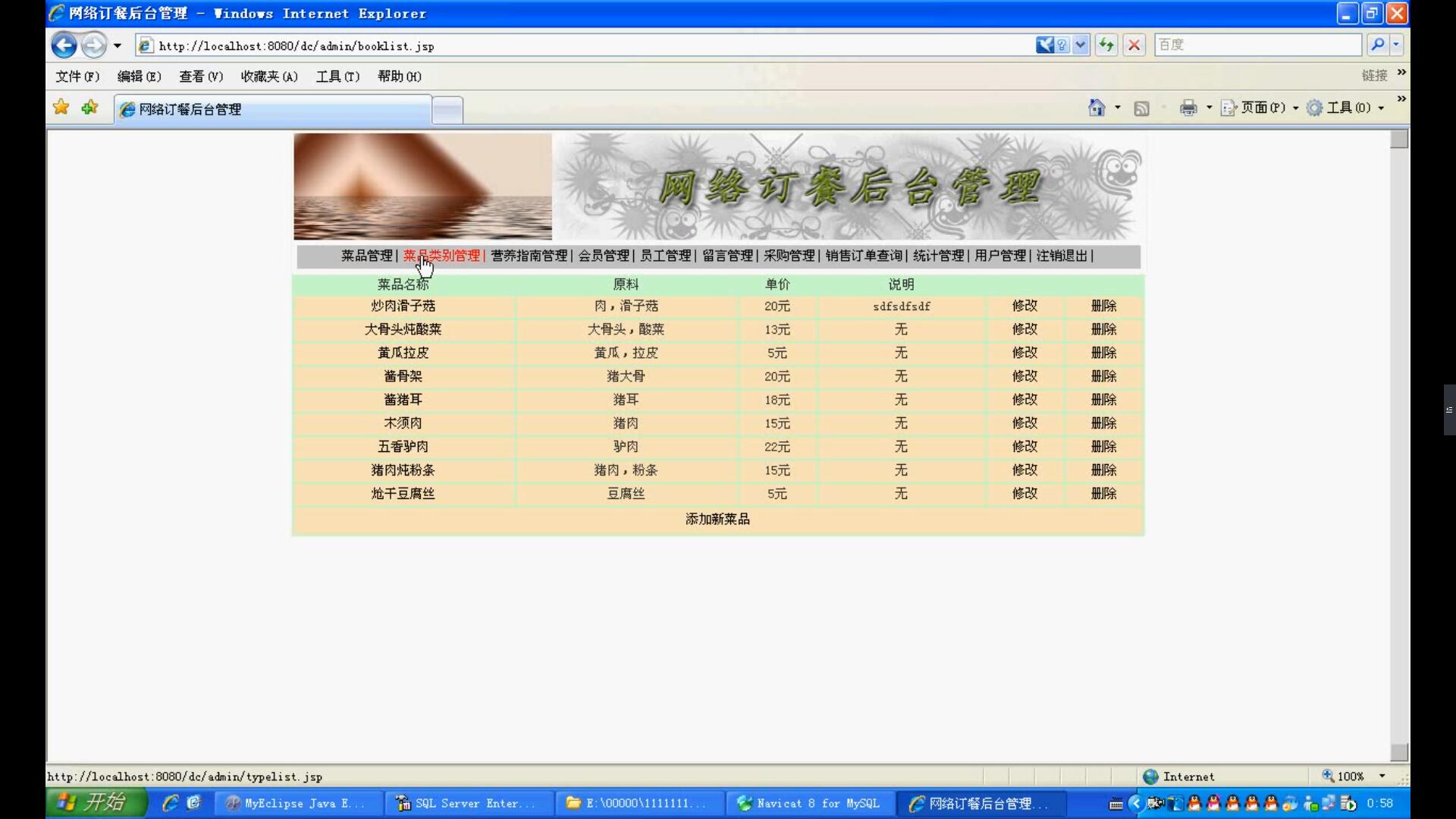Open the 编辑(E) menu
Image resolution: width=1456 pixels, height=819 pixels.
click(x=140, y=77)
